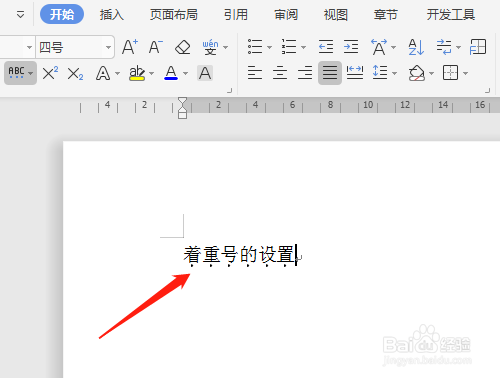Expand the line spacing dropdown arrow
500x378 pixels.
pos(395,73)
